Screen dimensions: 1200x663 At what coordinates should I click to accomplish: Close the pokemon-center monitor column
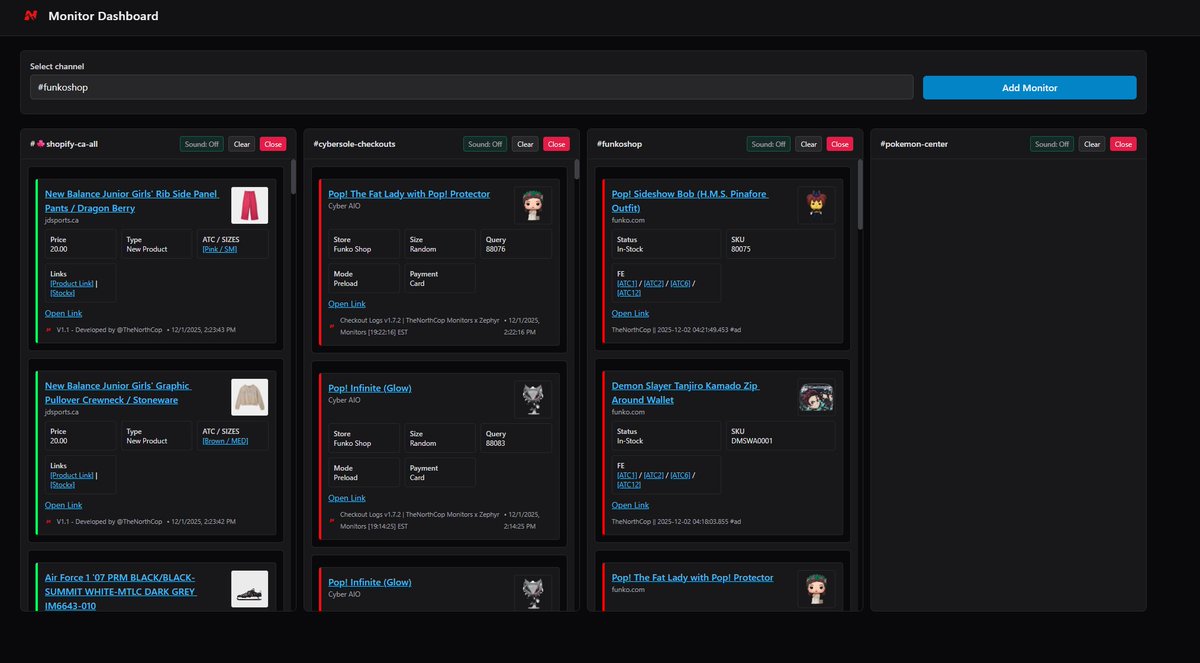(x=1123, y=144)
